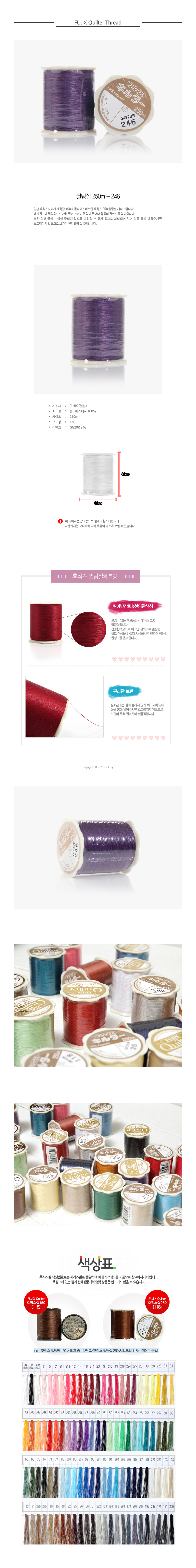
Task: Click the FUJIX Quilter Thread title box
Action: point(98,23)
